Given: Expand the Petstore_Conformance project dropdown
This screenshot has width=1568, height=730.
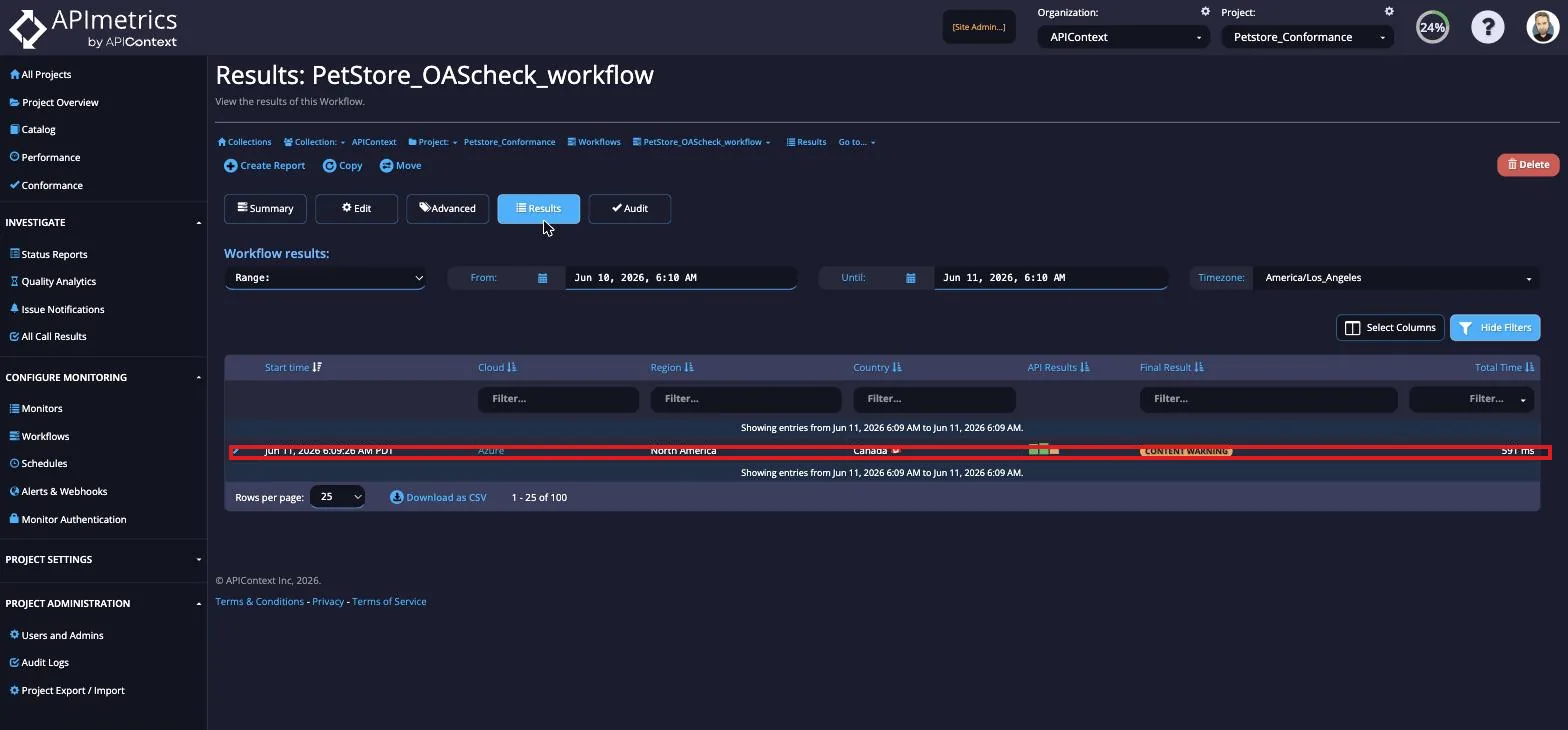Looking at the screenshot, I should [1307, 37].
